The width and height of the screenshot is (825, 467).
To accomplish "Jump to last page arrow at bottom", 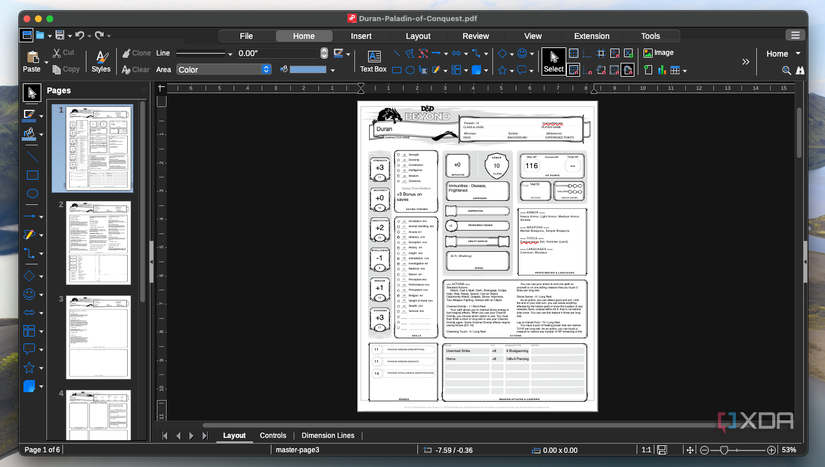I will [205, 435].
